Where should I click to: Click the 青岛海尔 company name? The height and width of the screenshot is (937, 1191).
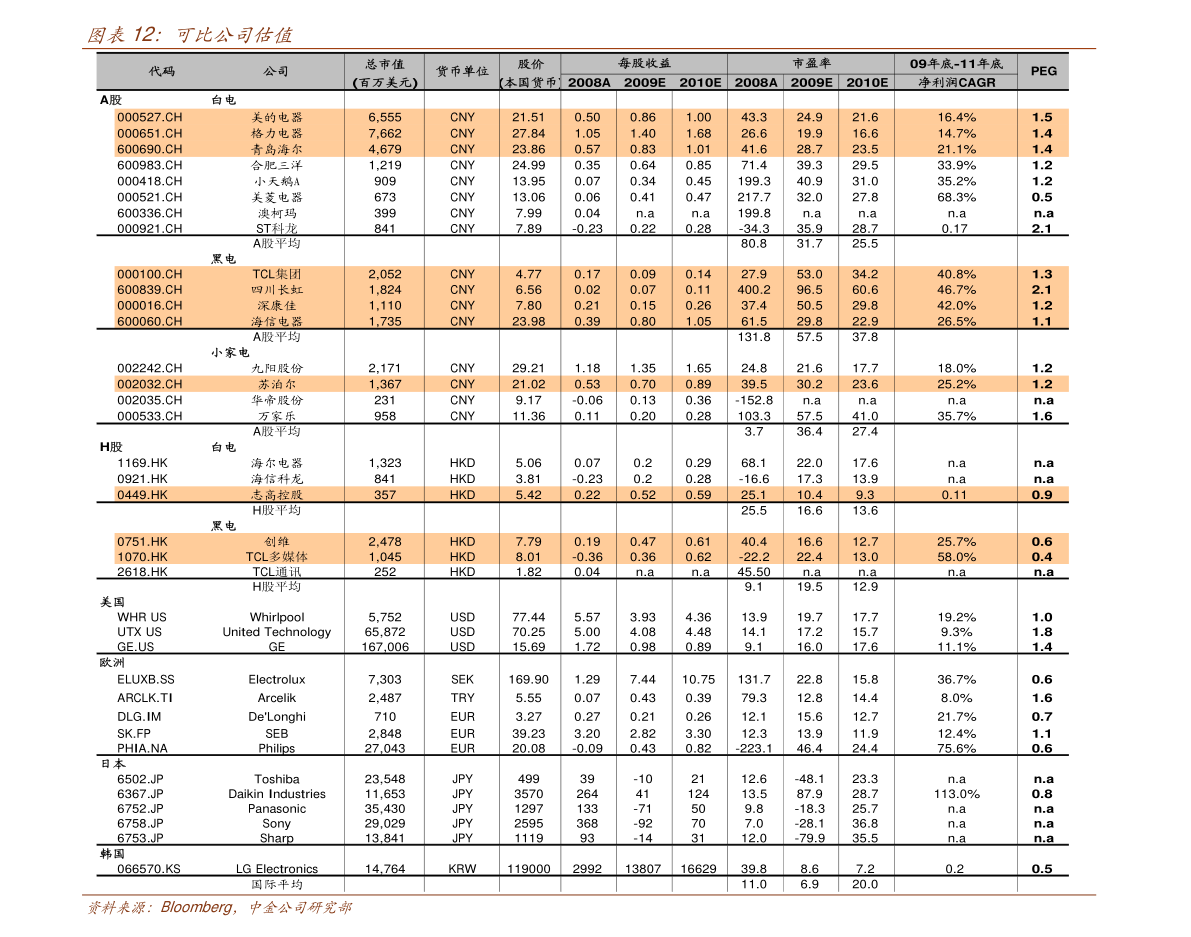(277, 149)
